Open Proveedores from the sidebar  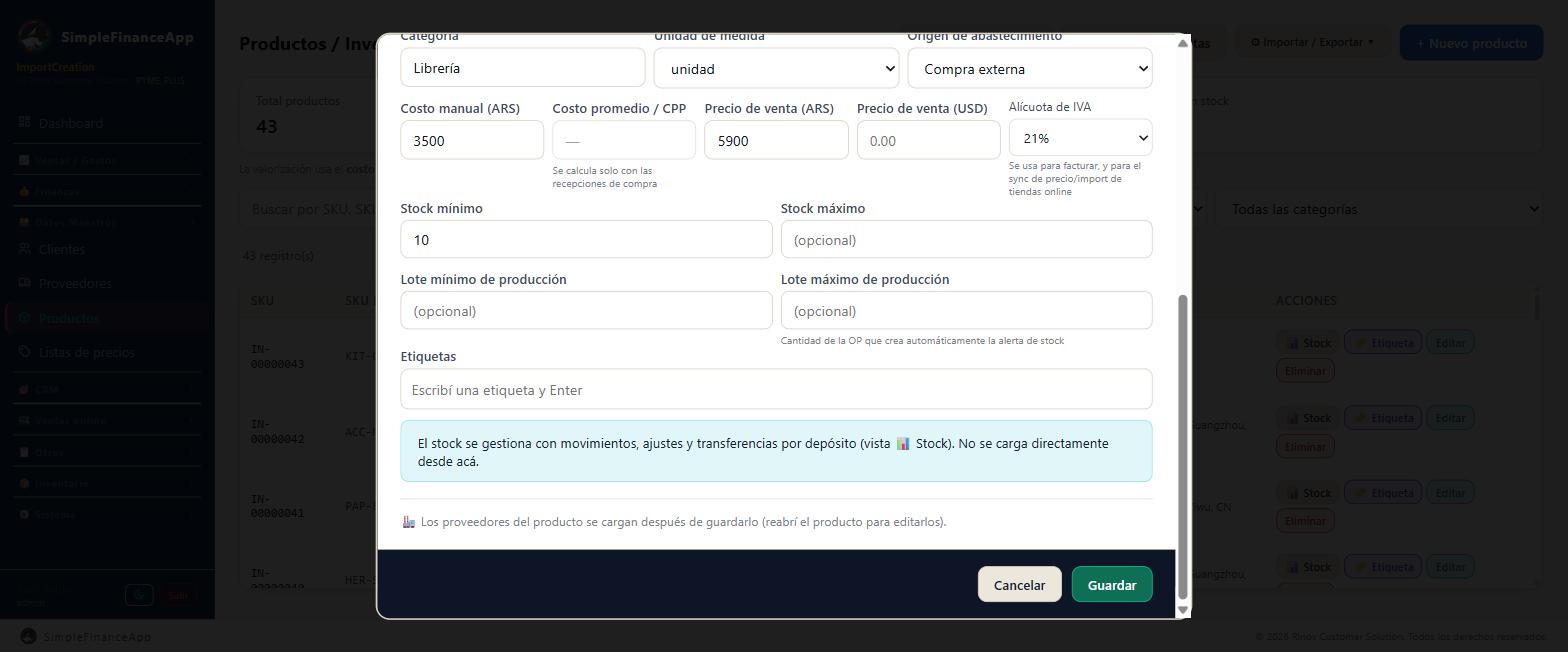pyautogui.click(x=105, y=283)
